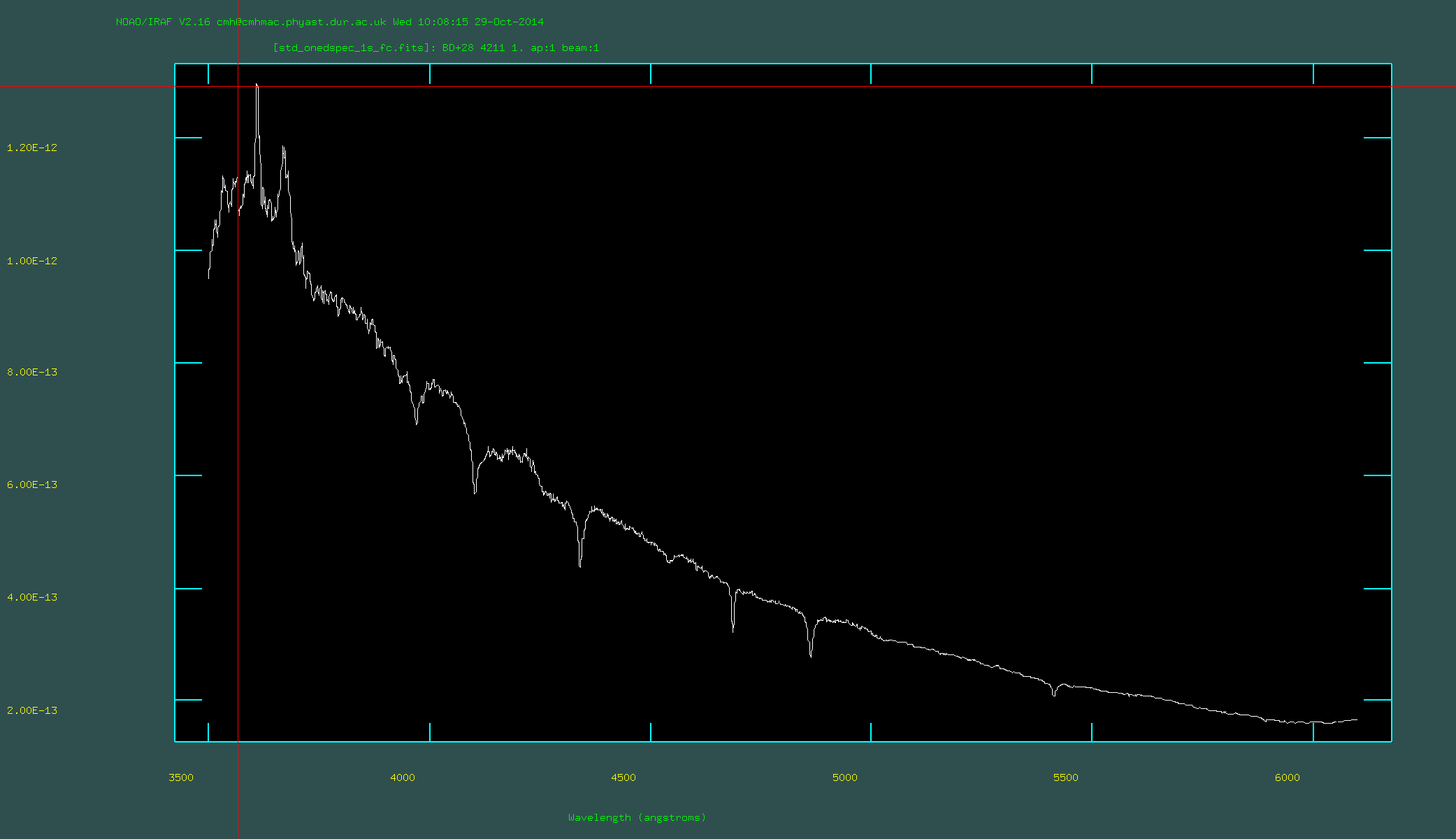Click the 6000 wavelength axis label

pyautogui.click(x=1288, y=777)
